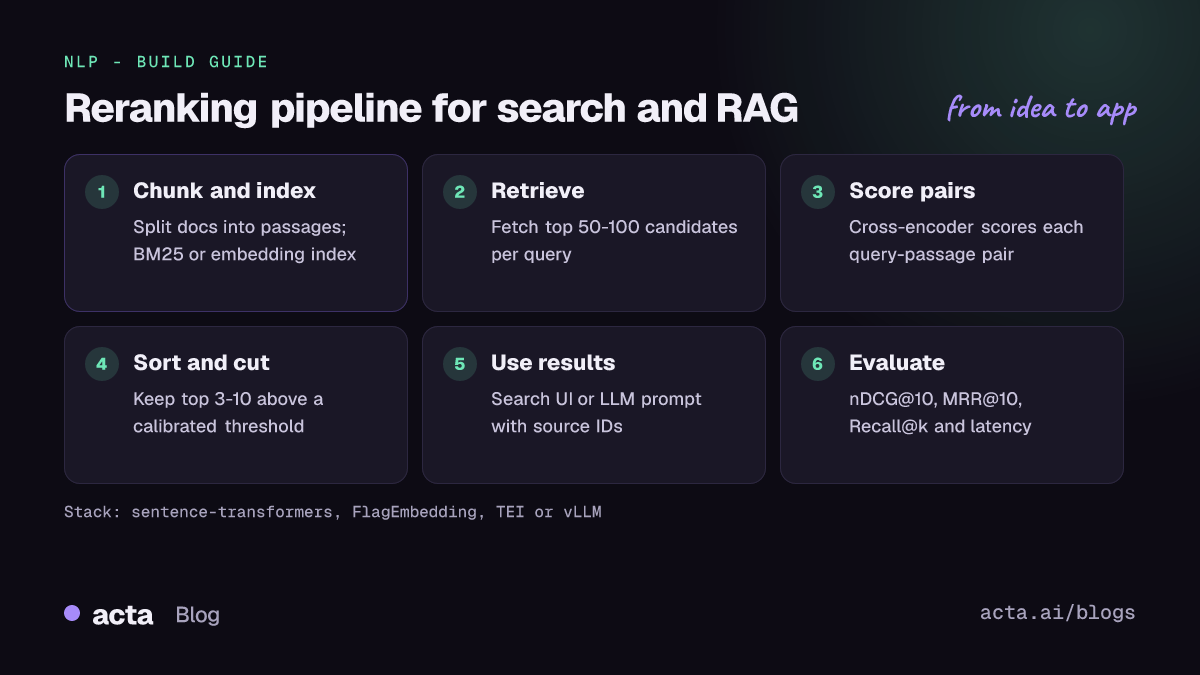Image resolution: width=1200 pixels, height=675 pixels.
Task: Click 'calibrated threshold' text
Action: click(x=218, y=426)
